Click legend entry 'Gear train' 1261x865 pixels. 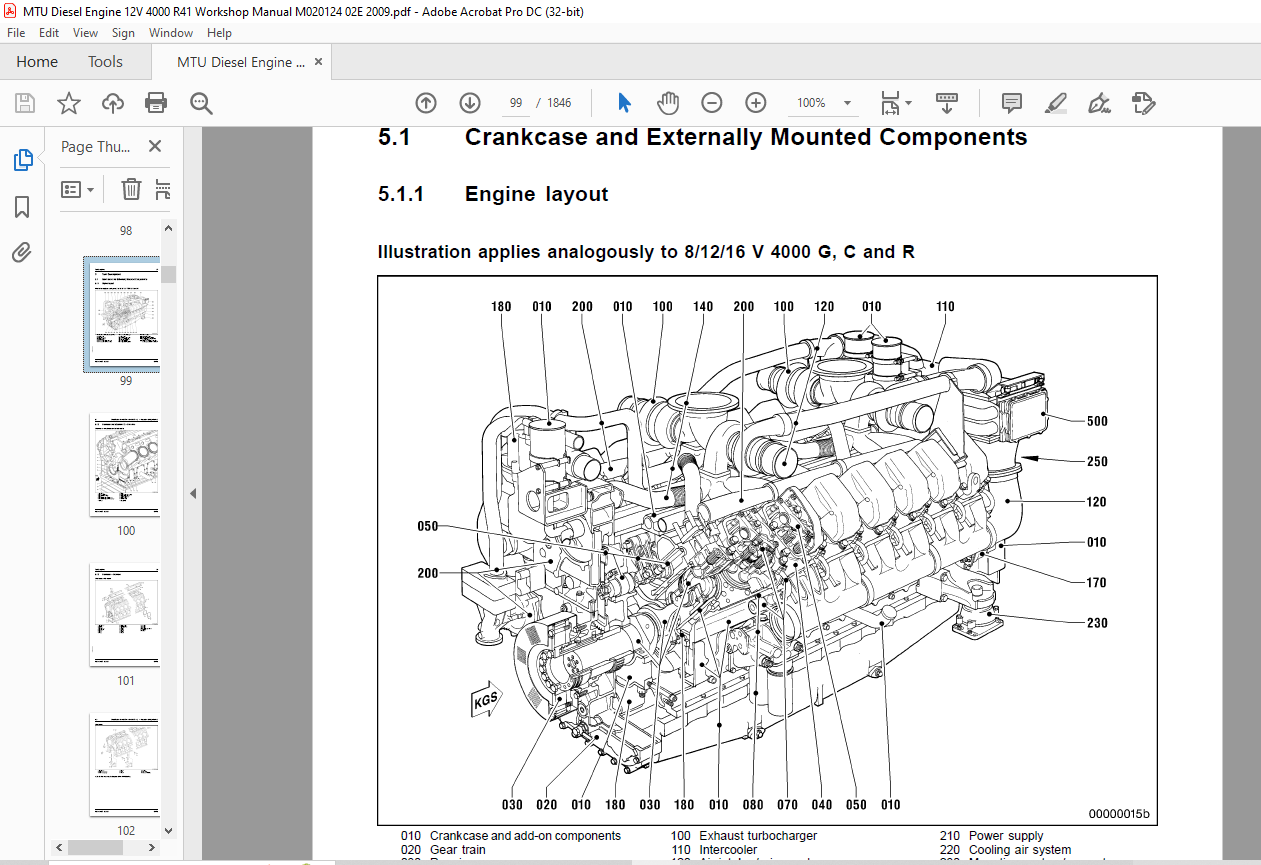click(458, 850)
